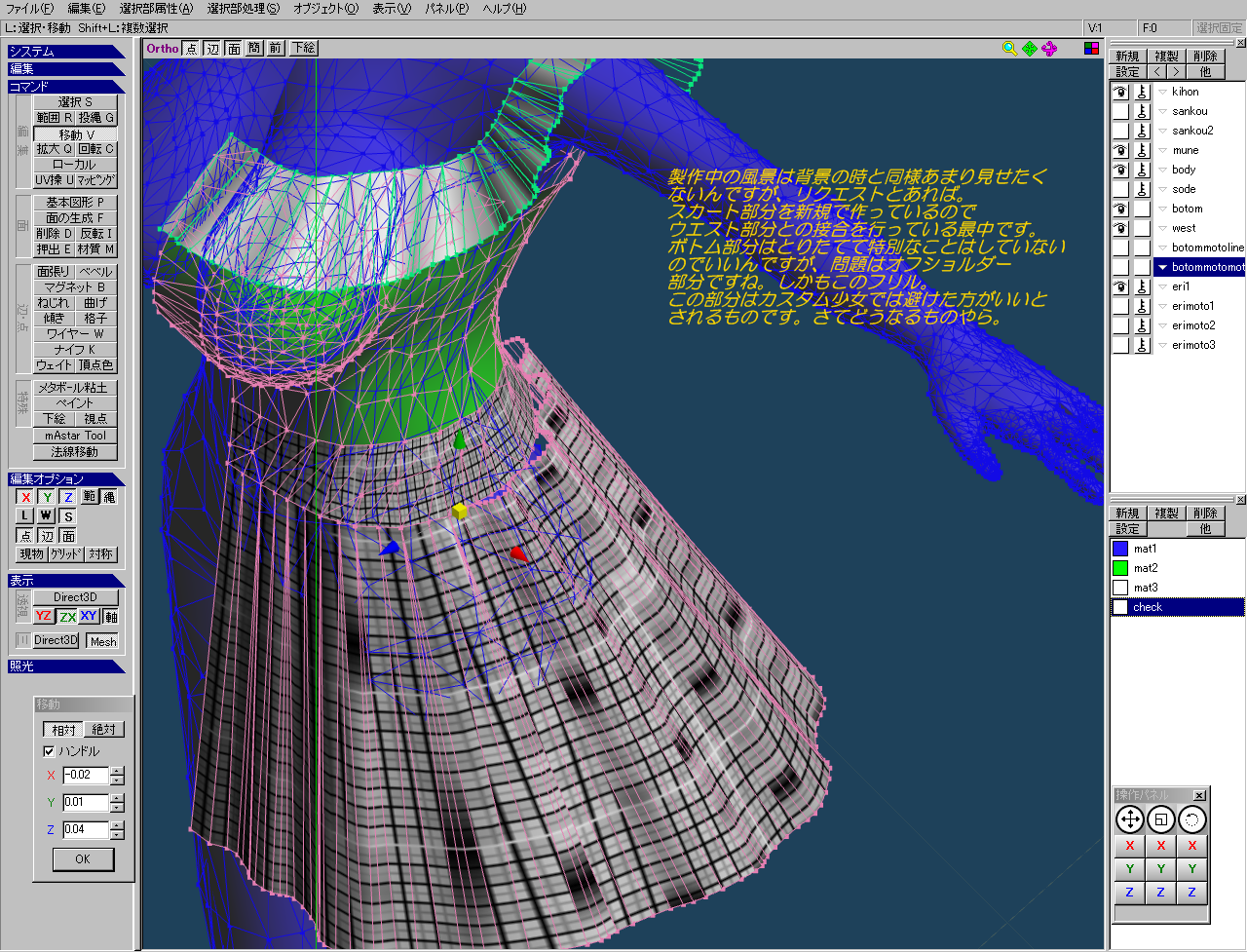Click the rotate icon in 操作パネル
The image size is (1247, 952).
[x=1191, y=819]
